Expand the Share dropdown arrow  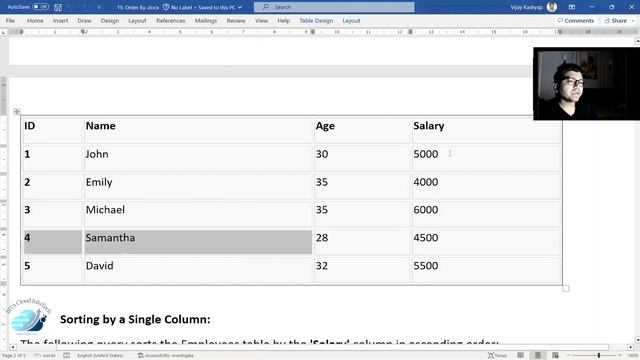633,20
